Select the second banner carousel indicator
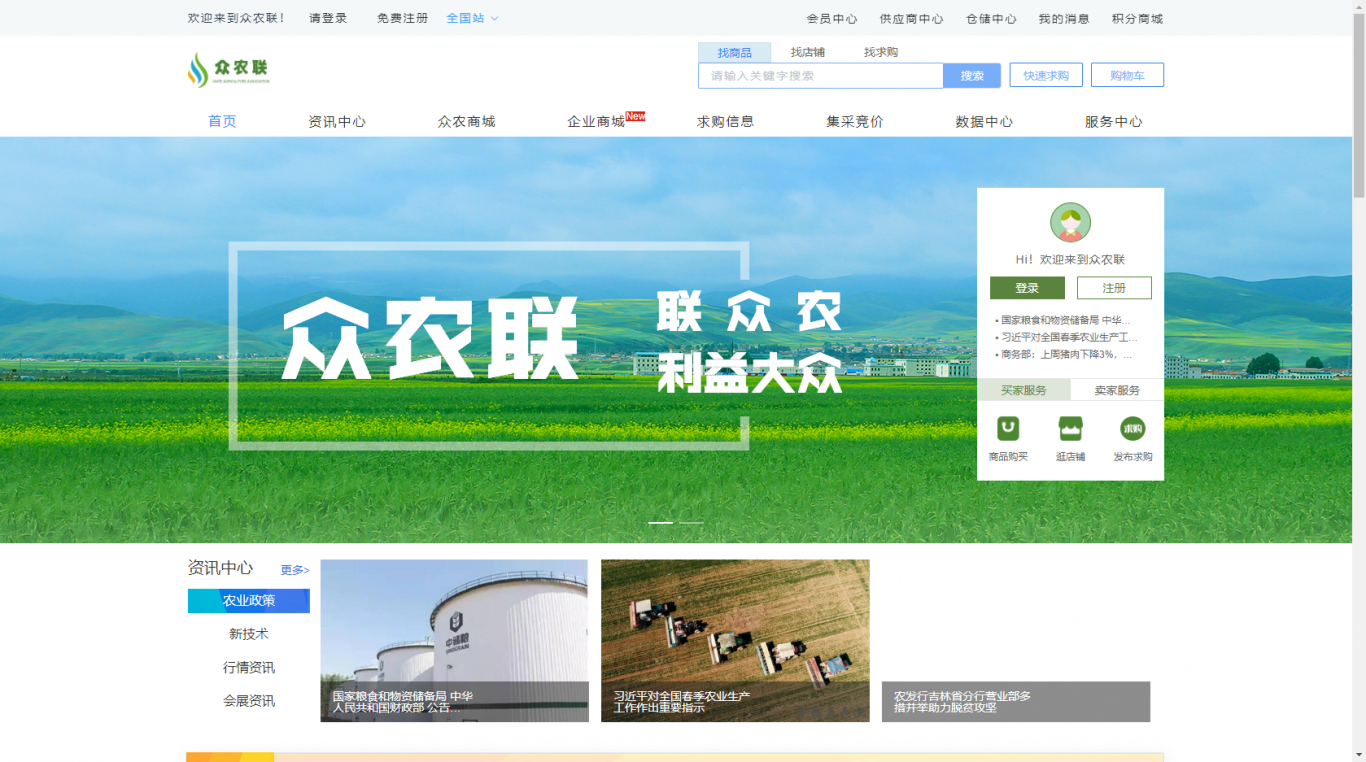This screenshot has width=1366, height=762. point(692,522)
